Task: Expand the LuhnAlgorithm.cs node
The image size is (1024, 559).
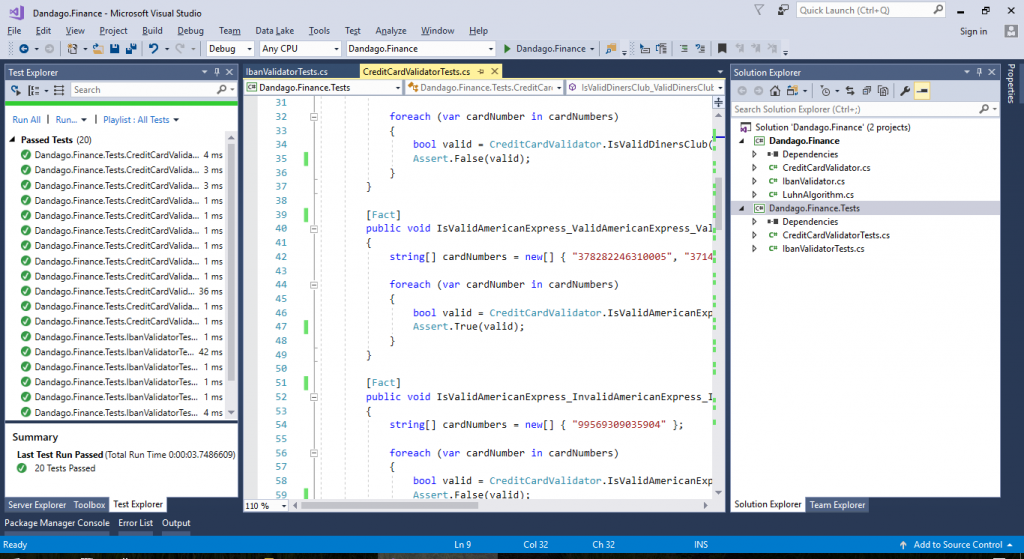Action: coord(754,195)
